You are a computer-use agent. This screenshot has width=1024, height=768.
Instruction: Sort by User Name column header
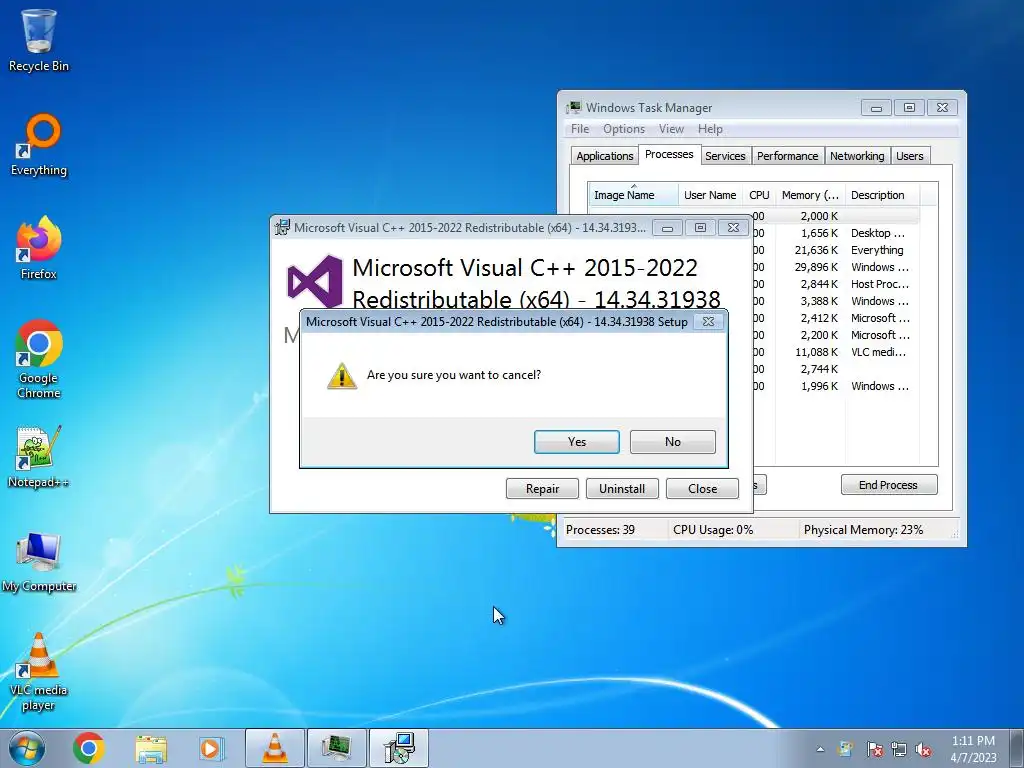[710, 195]
